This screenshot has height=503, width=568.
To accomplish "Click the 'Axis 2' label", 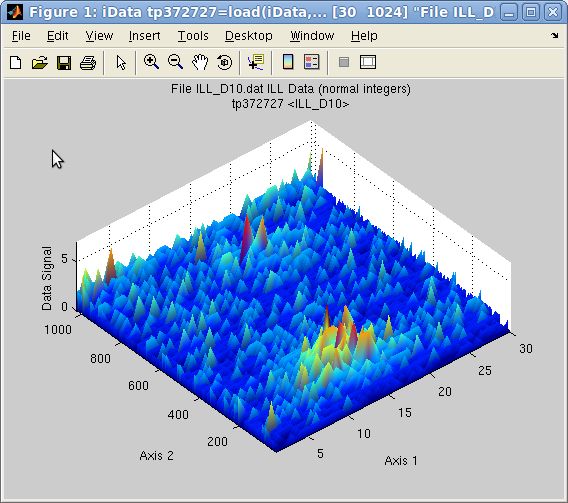I will [156, 456].
